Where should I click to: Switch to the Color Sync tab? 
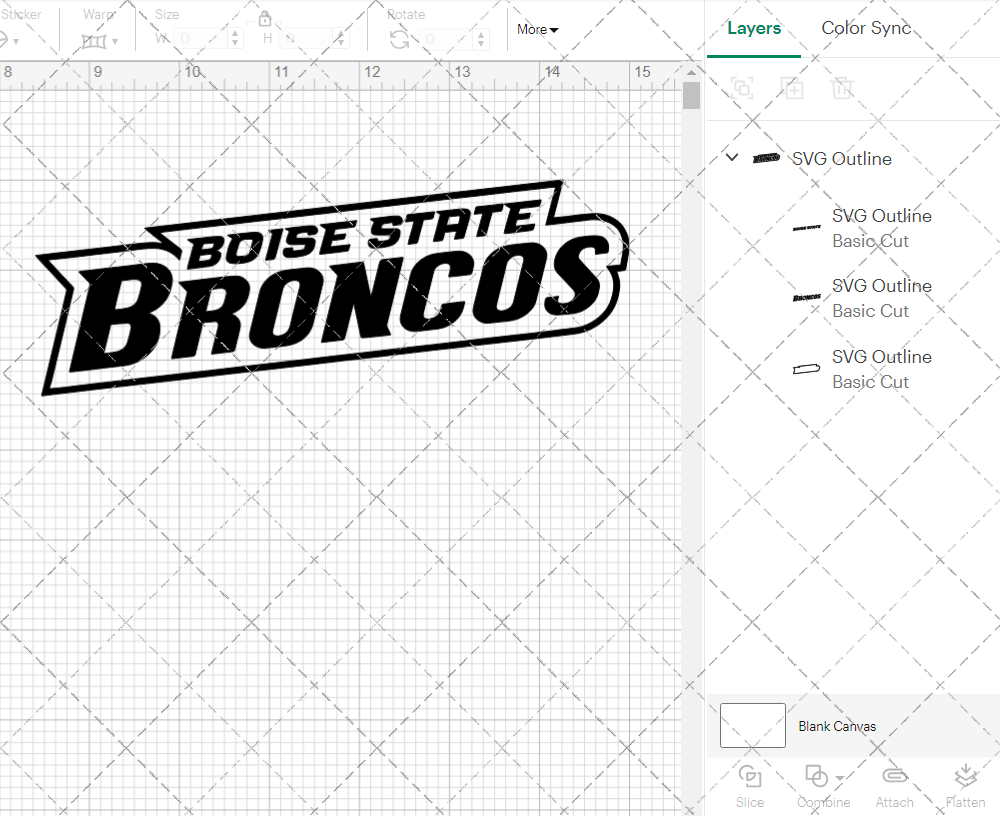(x=866, y=28)
